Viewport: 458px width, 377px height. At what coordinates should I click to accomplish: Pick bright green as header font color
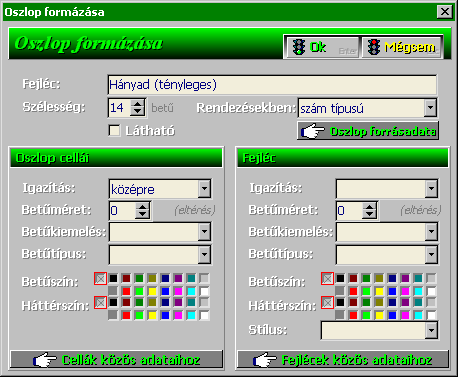point(366,291)
